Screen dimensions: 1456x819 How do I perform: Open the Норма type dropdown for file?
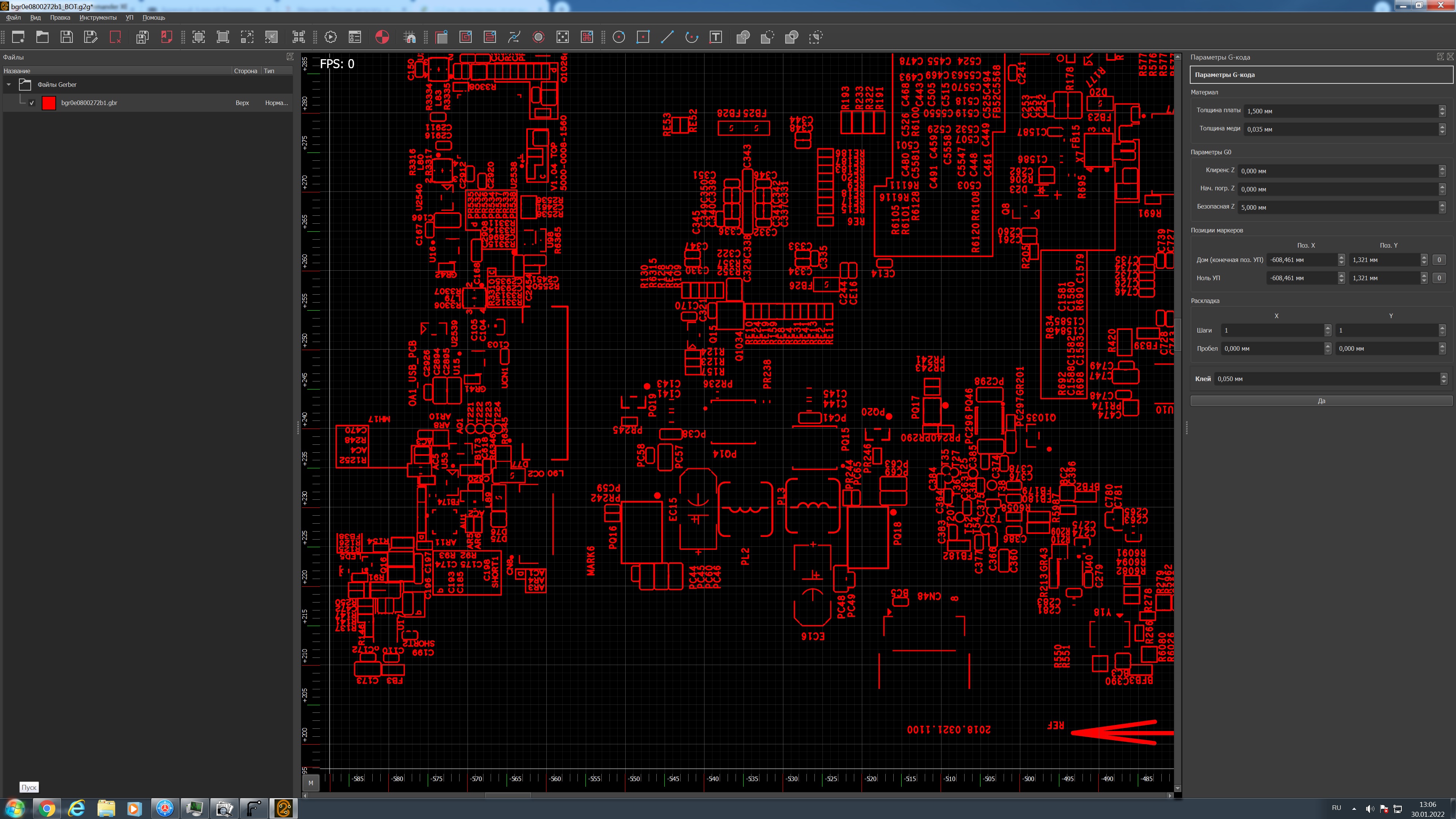[276, 103]
